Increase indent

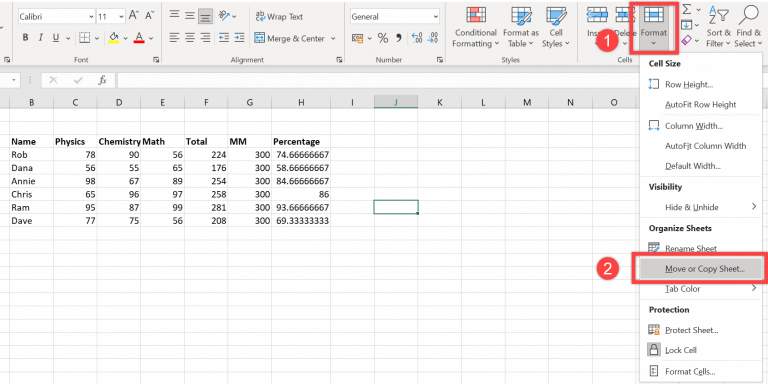239,38
